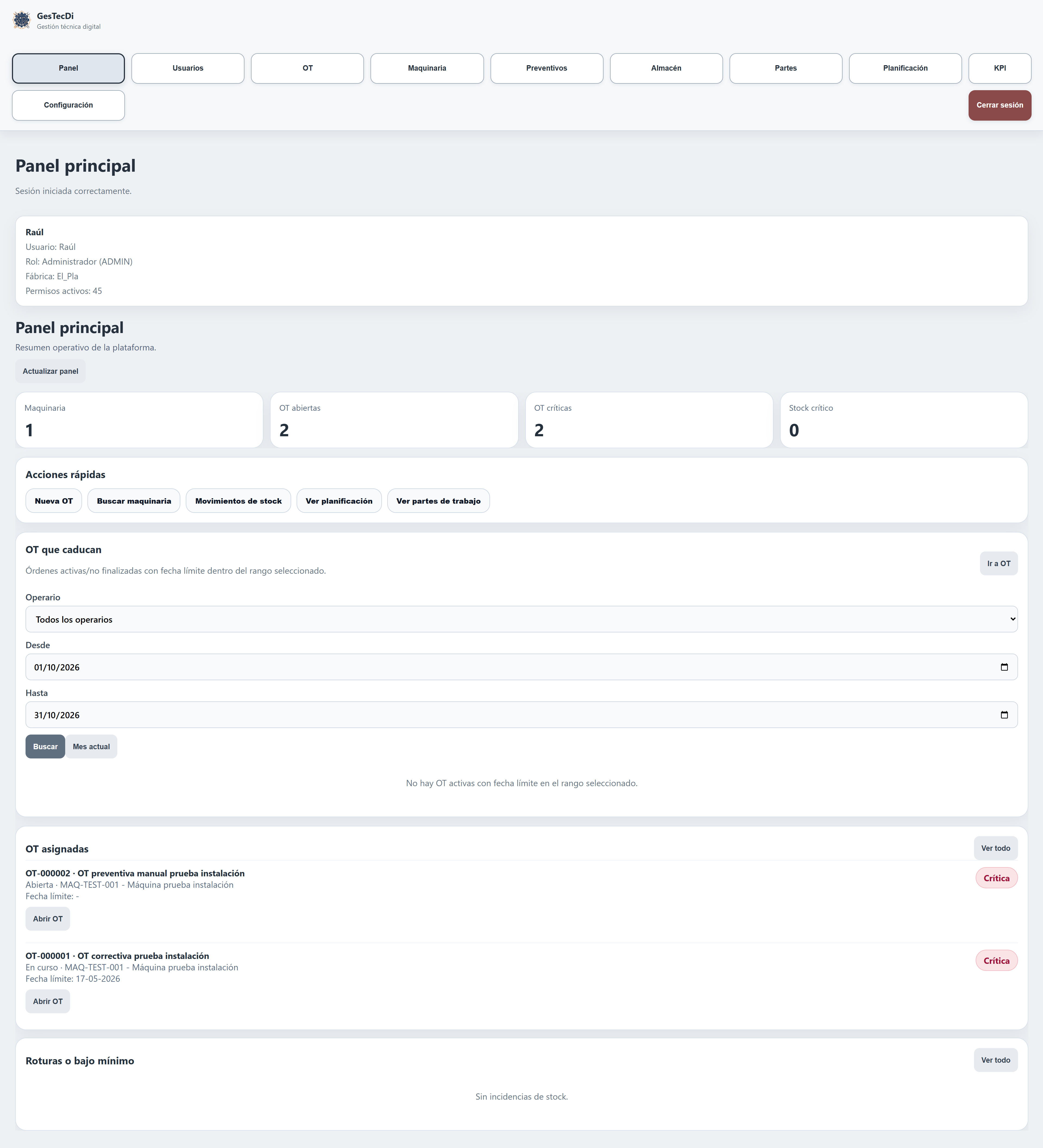Screen dimensions: 1043x1148
Task: Click Actualizar panel button
Action: point(51,371)
